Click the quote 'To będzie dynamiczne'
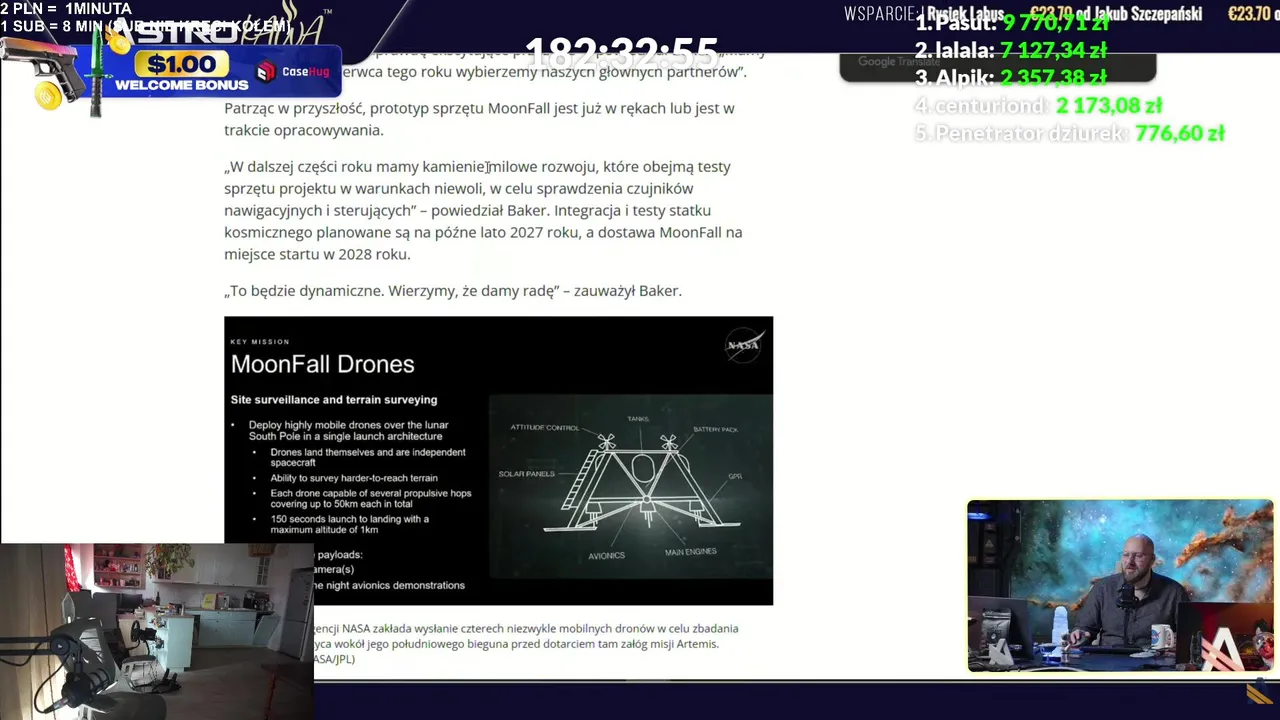The image size is (1280, 720). [x=453, y=291]
